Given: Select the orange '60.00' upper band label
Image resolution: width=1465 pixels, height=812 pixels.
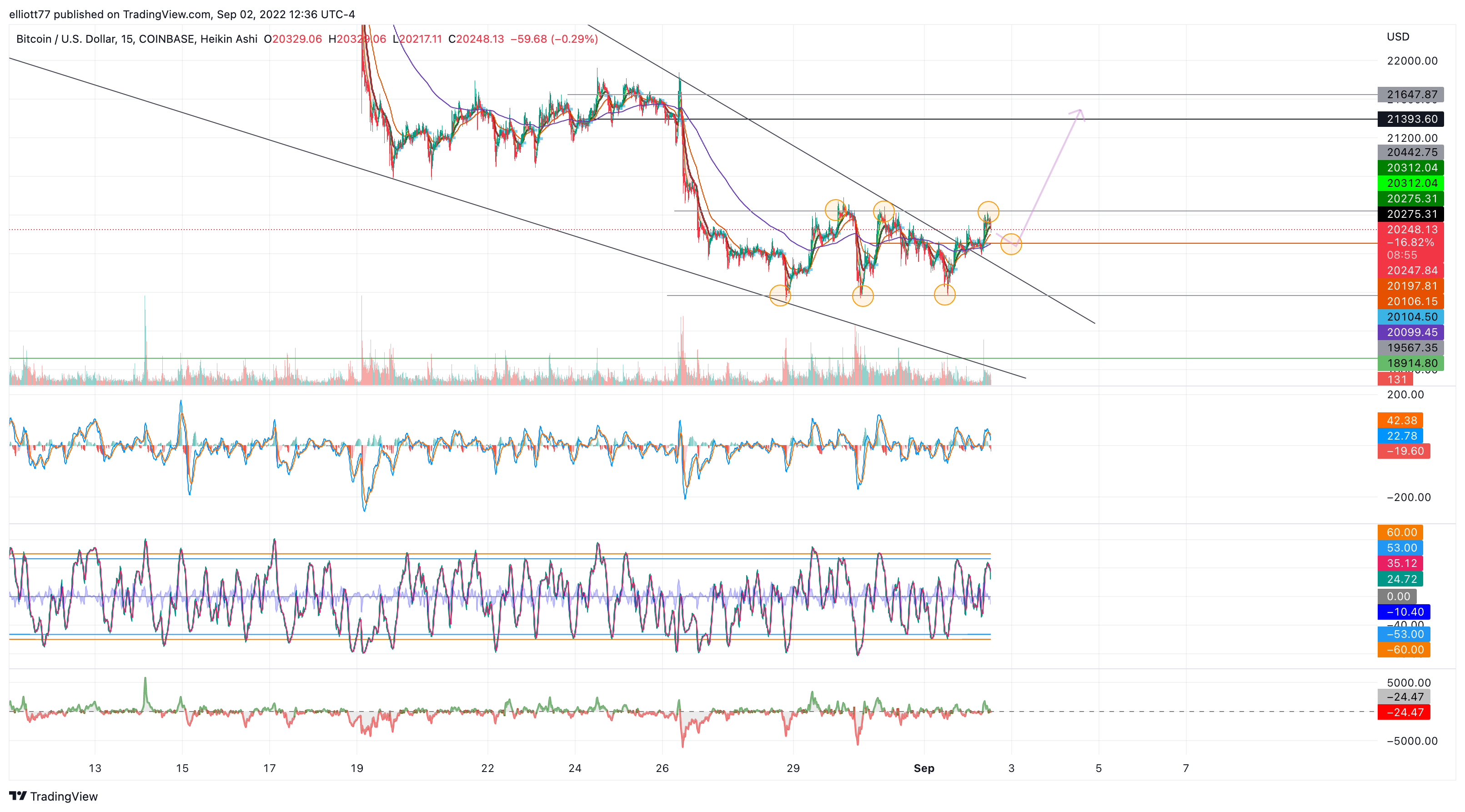Looking at the screenshot, I should coord(1400,532).
